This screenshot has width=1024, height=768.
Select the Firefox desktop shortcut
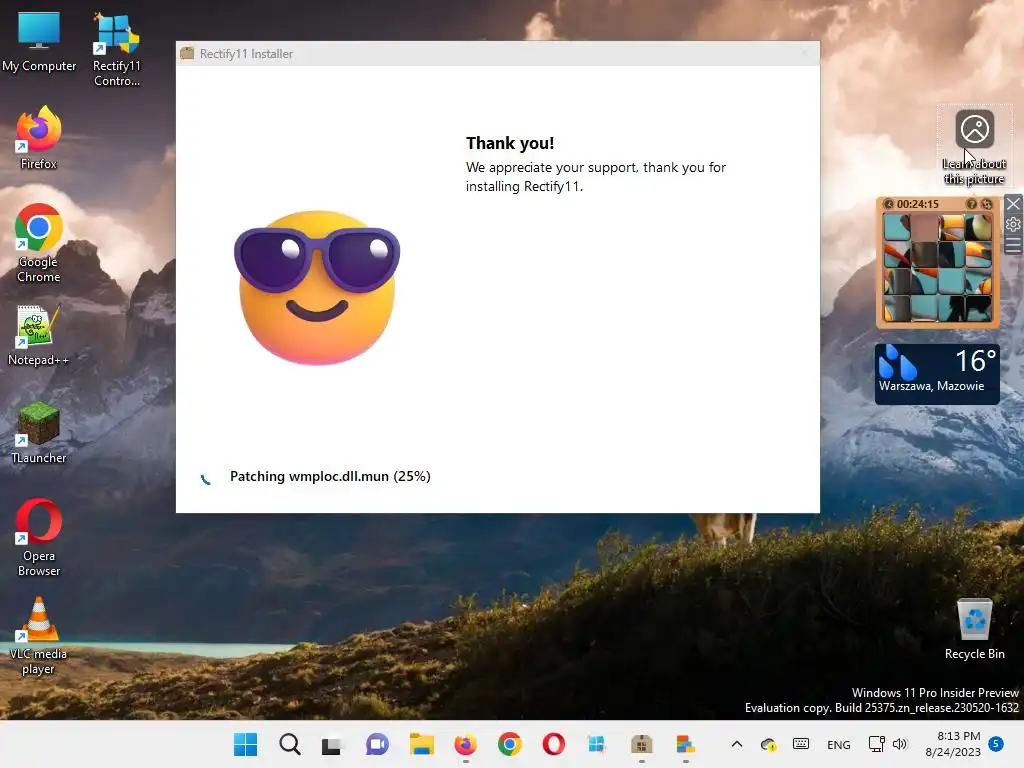tap(39, 138)
